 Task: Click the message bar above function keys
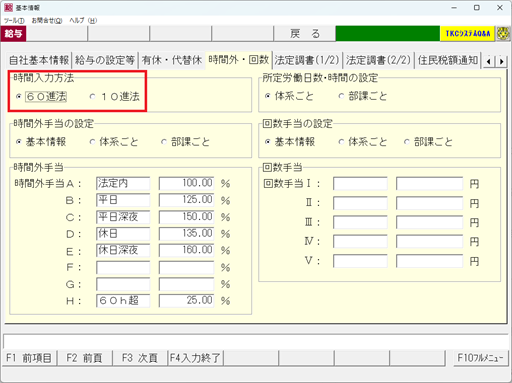[x=256, y=341]
